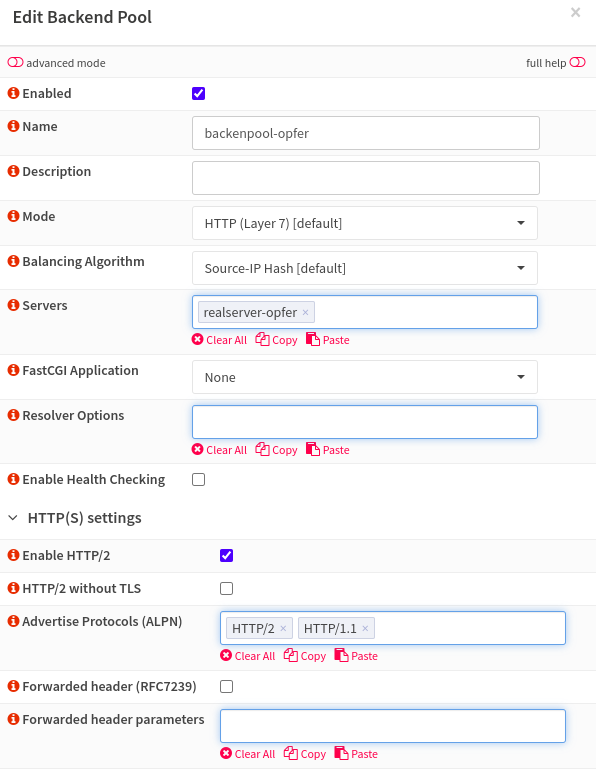This screenshot has width=596, height=770.
Task: Click the info icon beside FastCGI Application
Action: click(x=14, y=370)
